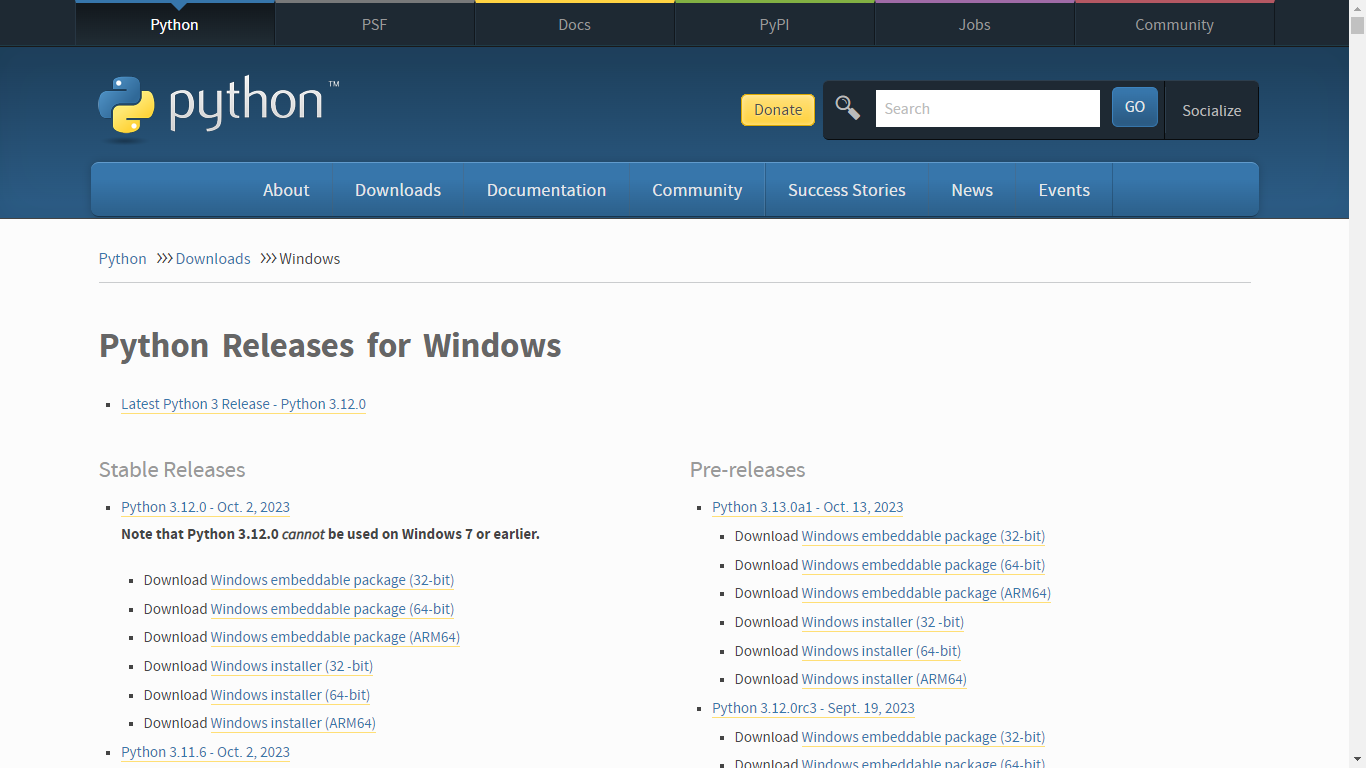Click the Stable Releases heading text
1366x768 pixels.
[x=172, y=470]
